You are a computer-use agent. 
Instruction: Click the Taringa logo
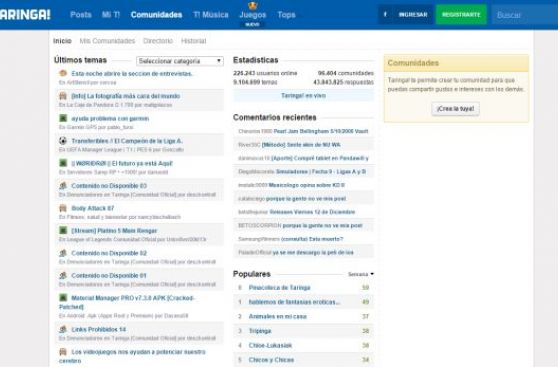pyautogui.click(x=25, y=15)
